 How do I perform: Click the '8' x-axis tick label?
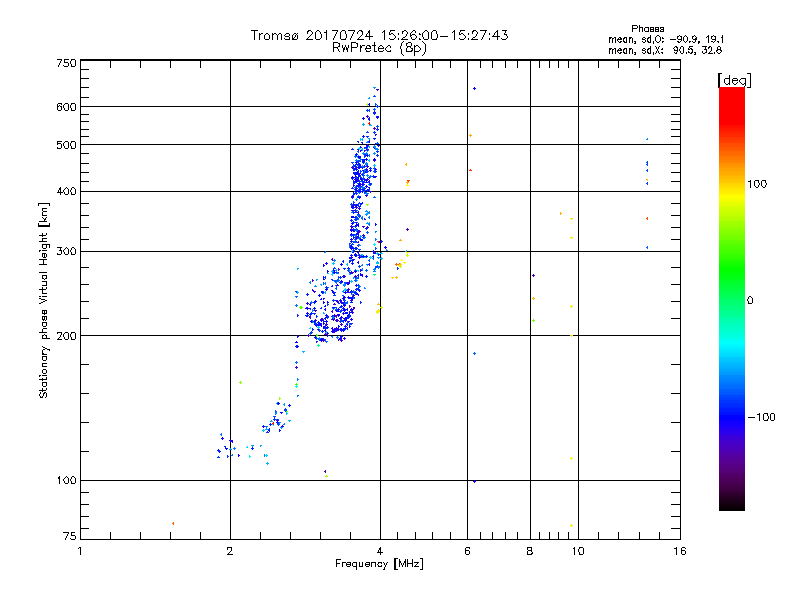tap(530, 551)
